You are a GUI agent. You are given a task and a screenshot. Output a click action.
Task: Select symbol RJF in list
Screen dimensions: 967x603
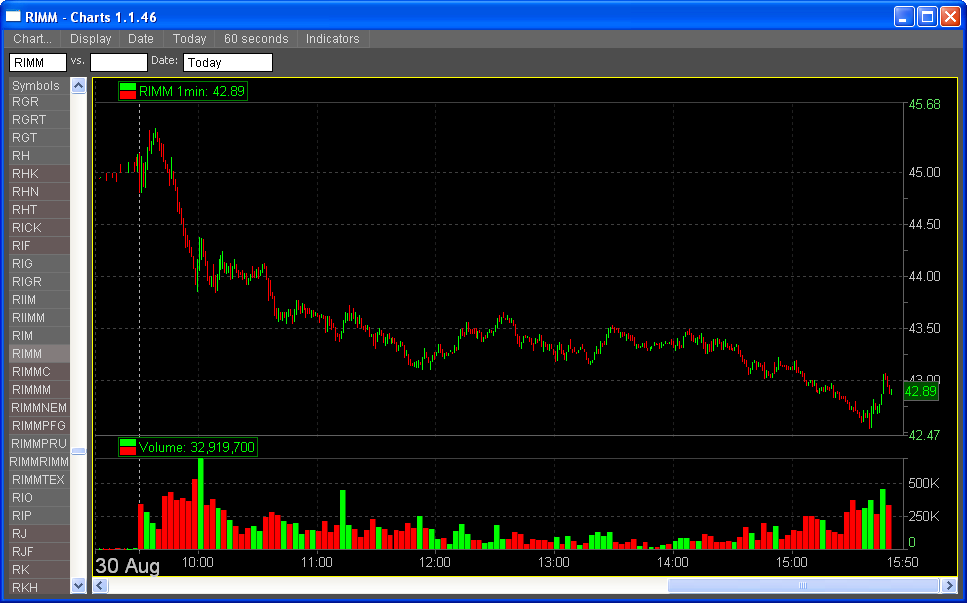pyautogui.click(x=39, y=551)
